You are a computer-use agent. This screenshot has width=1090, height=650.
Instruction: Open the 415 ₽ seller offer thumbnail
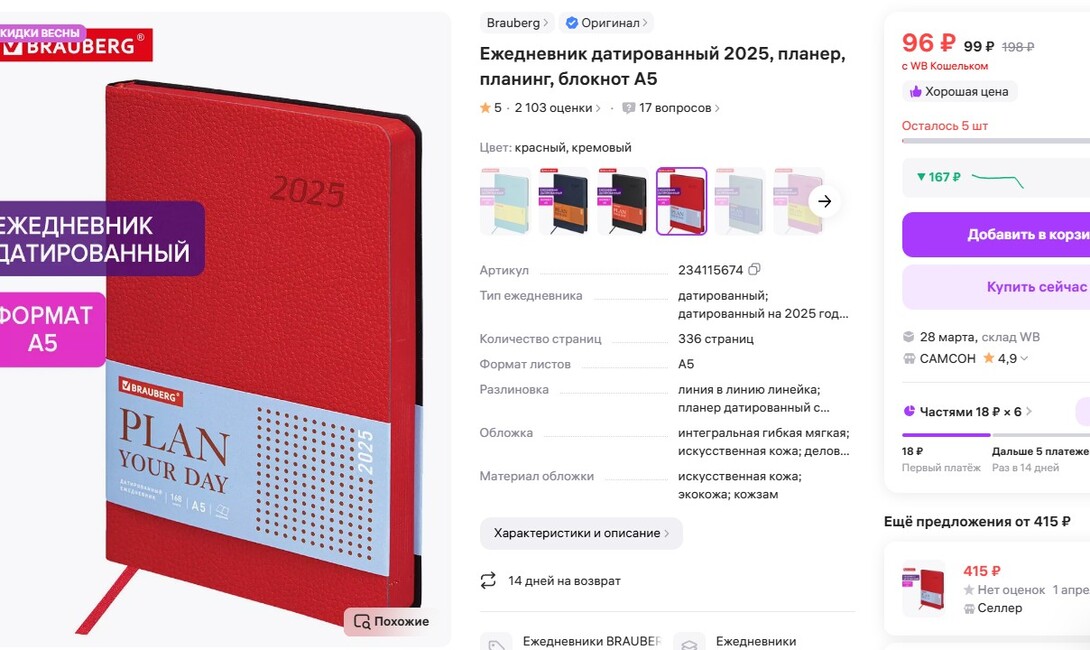[924, 588]
